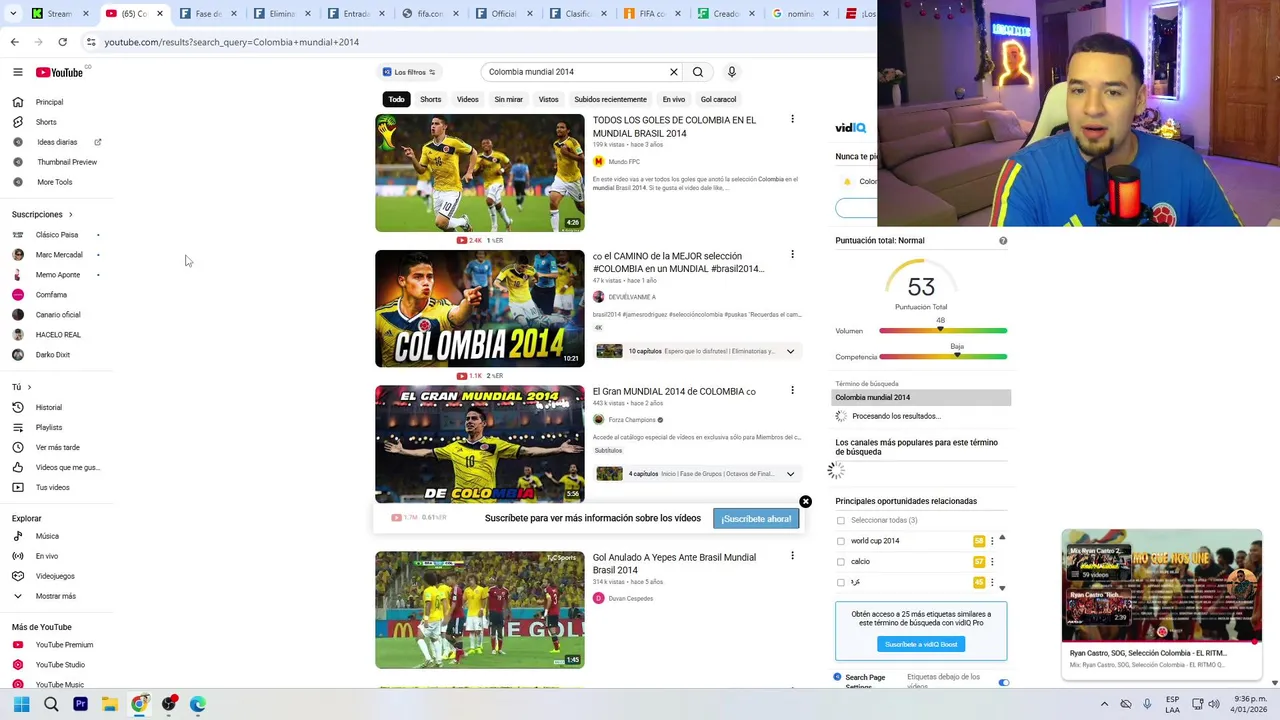Viewport: 1280px width, 720px height.
Task: Open Ideas diarias in the sidebar
Action: 57,142
